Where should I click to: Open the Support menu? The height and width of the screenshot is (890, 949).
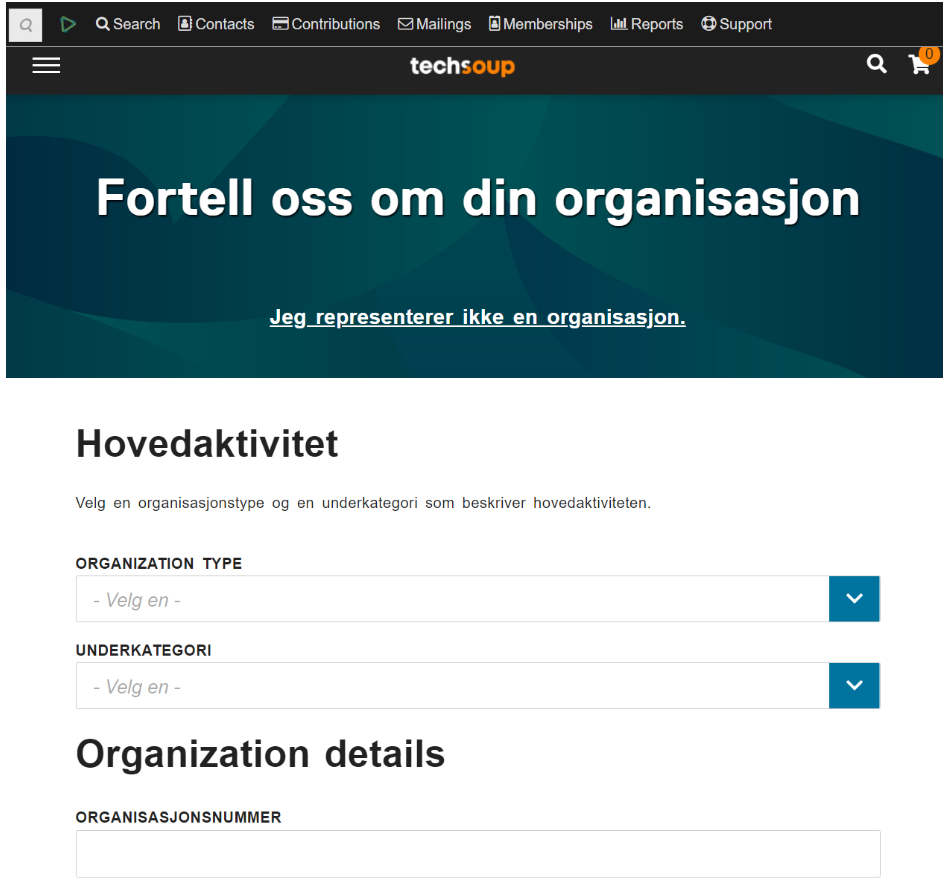[x=737, y=23]
